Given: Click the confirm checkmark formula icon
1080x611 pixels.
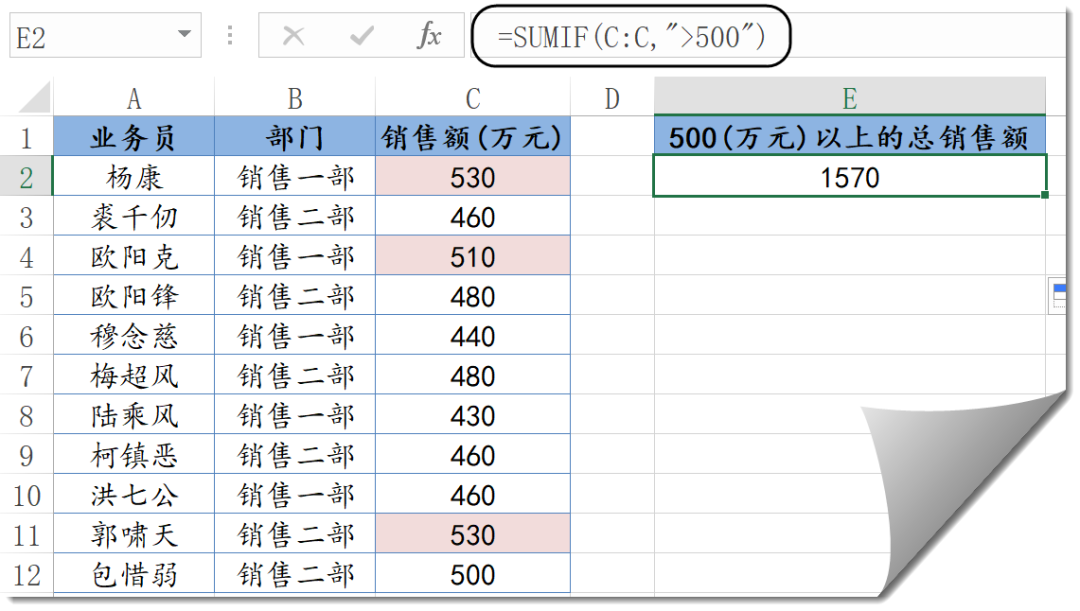Looking at the screenshot, I should click(362, 35).
